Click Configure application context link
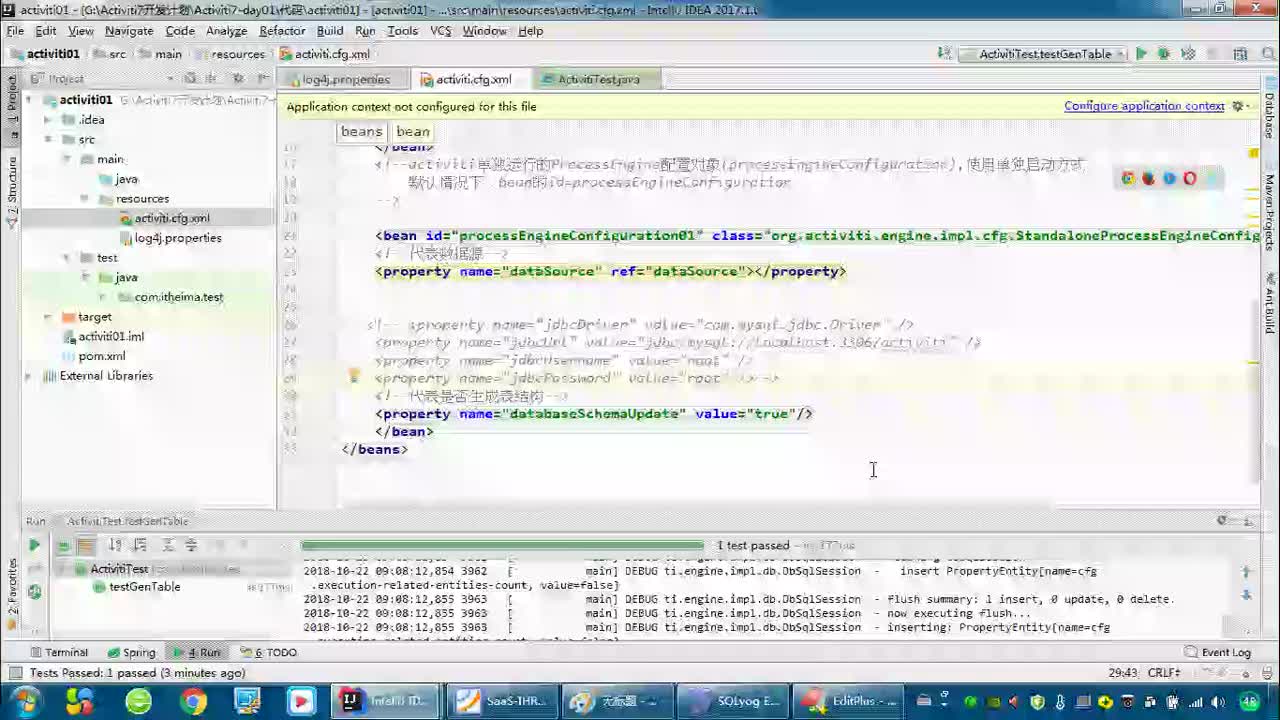1280x720 pixels. click(1144, 106)
